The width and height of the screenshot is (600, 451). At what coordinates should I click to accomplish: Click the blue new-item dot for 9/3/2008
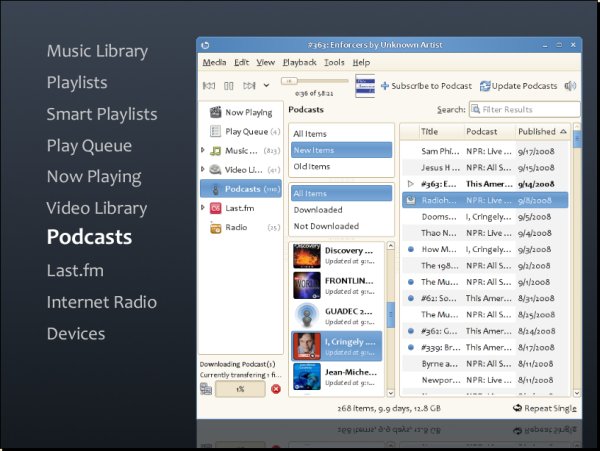(x=411, y=249)
